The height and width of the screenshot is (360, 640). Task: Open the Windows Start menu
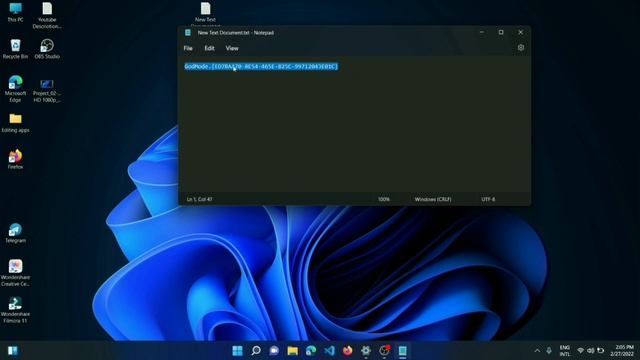237,351
